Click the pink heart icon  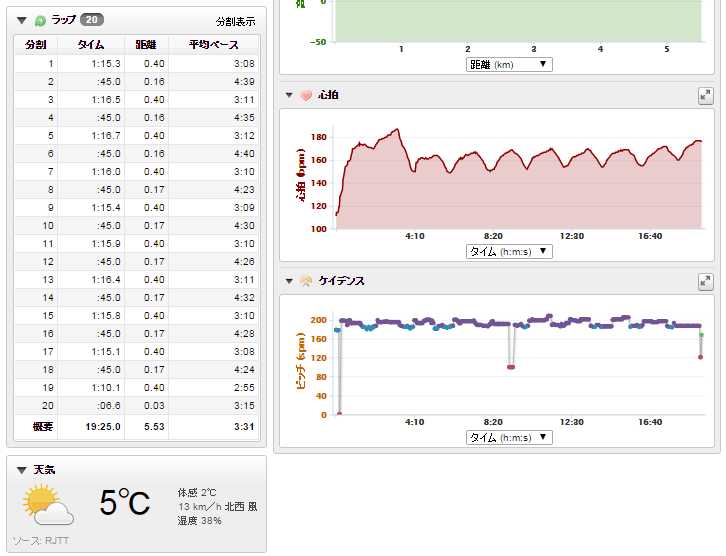306,95
